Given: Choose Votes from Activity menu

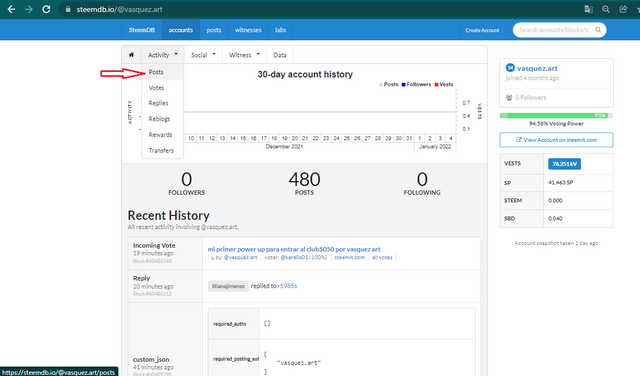Looking at the screenshot, I should 162,88.
